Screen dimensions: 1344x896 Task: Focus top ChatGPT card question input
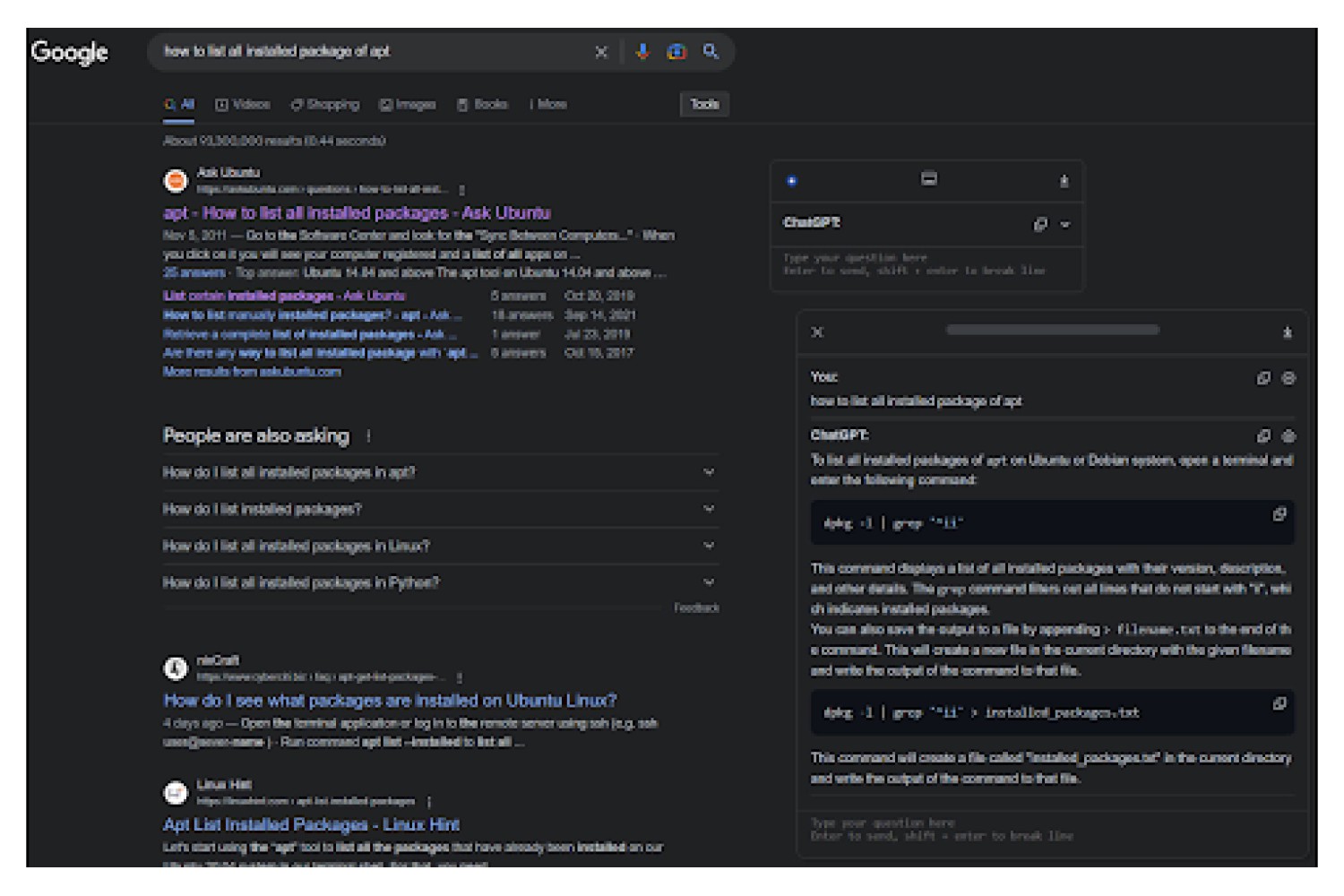[926, 264]
